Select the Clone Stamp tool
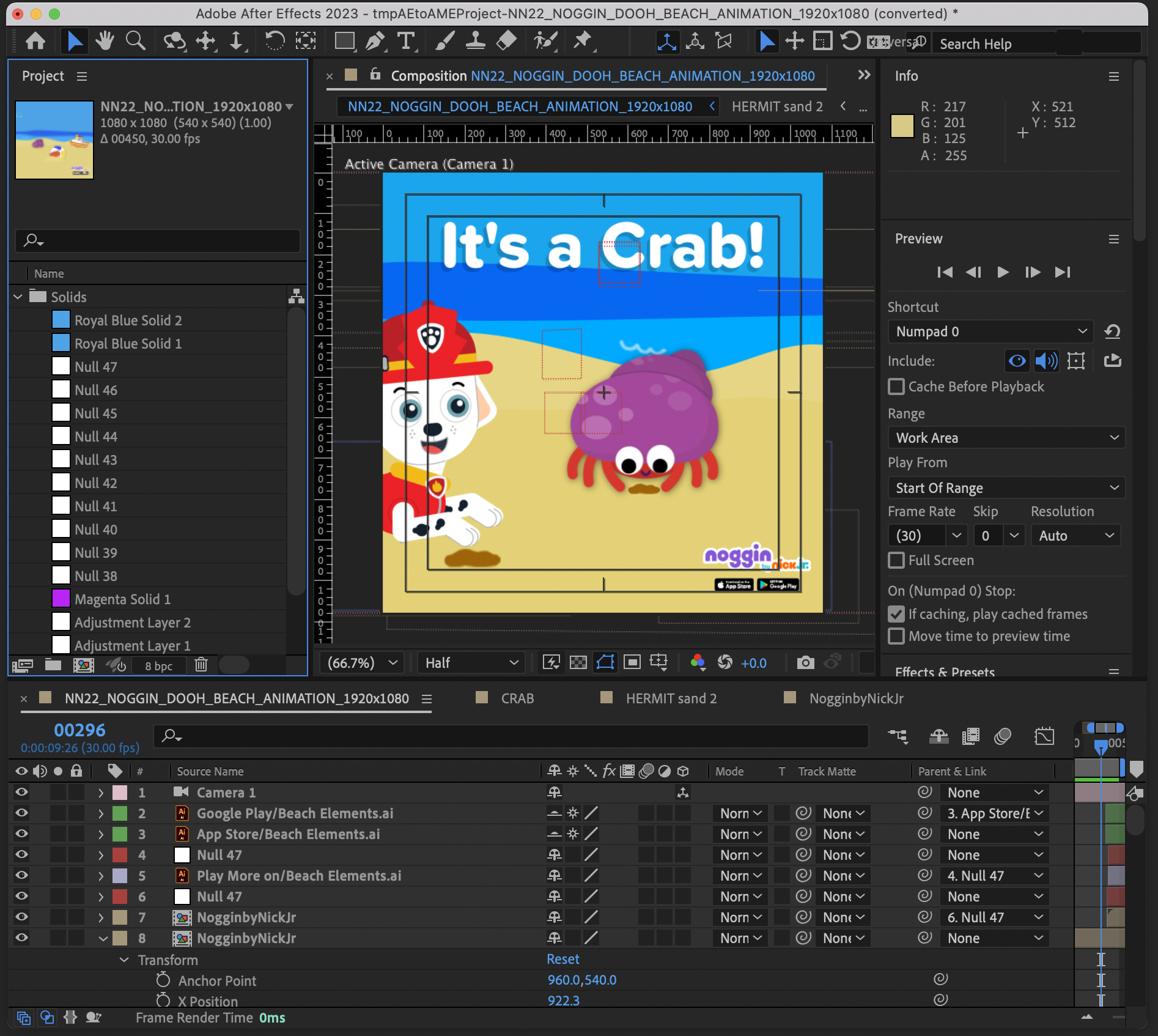 (x=475, y=42)
